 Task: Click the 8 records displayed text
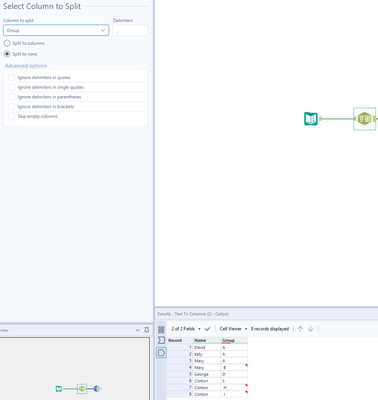[270, 329]
